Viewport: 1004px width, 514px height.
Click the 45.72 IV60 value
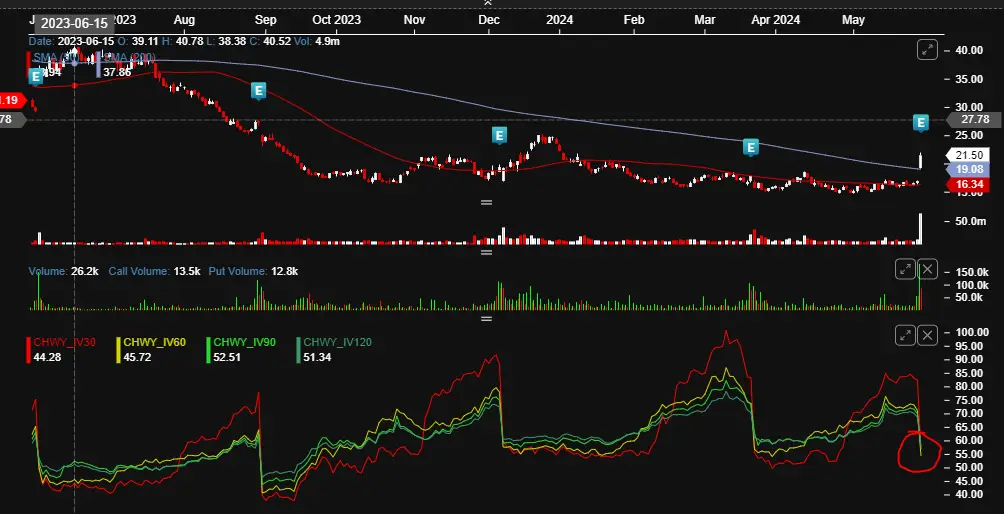pyautogui.click(x=136, y=357)
